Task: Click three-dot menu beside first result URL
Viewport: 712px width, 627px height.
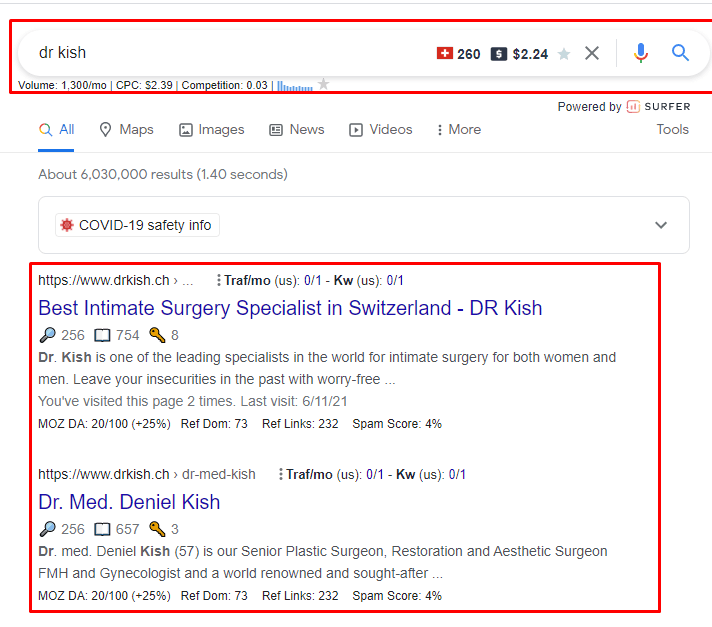Action: pyautogui.click(x=218, y=281)
